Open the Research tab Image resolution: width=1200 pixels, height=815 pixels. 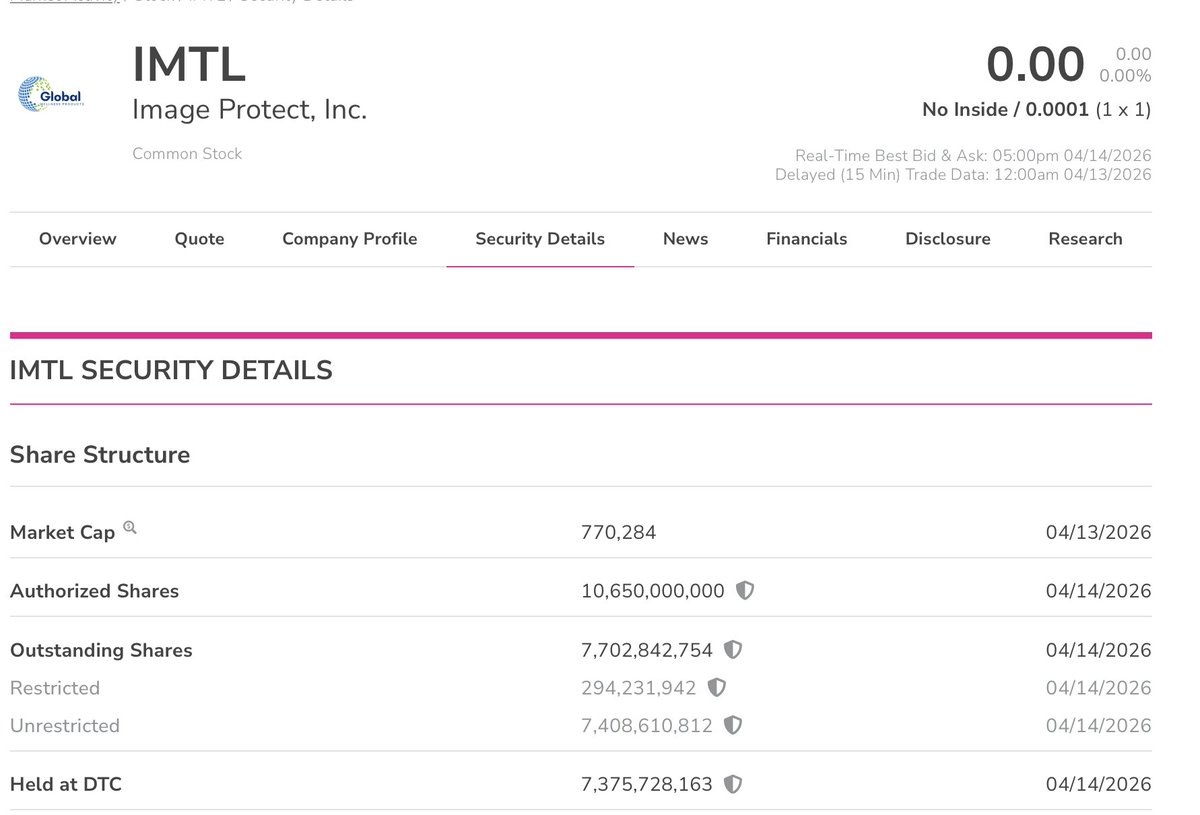point(1085,239)
